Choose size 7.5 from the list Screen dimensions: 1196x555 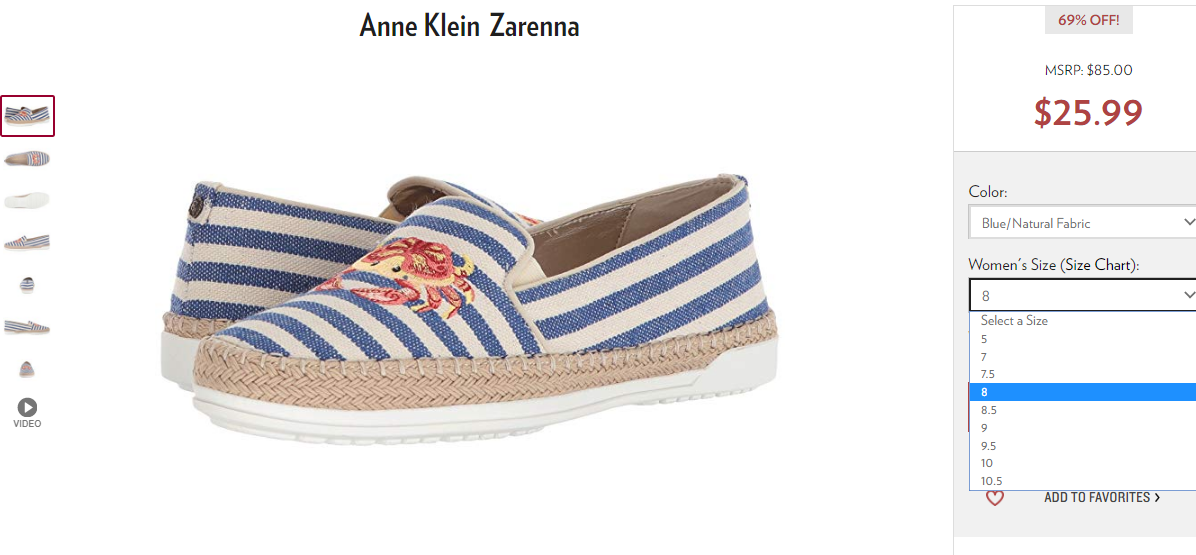click(1082, 374)
